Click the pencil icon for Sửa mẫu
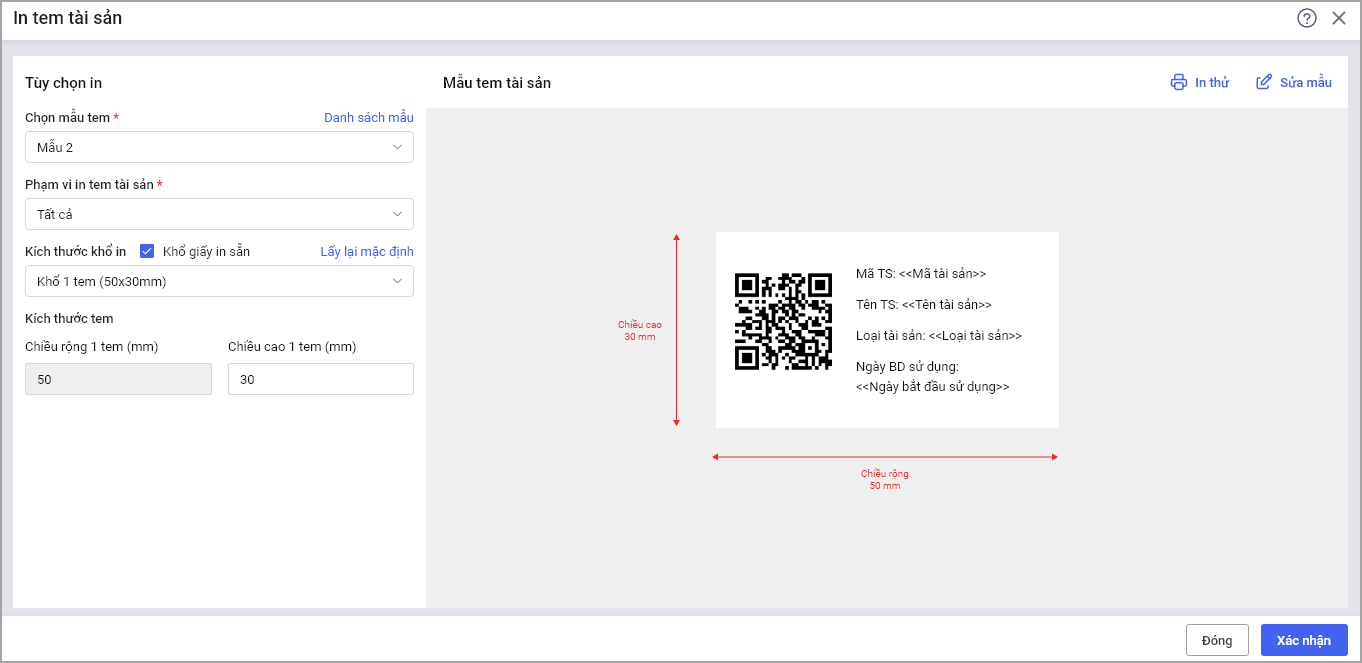 [x=1264, y=82]
